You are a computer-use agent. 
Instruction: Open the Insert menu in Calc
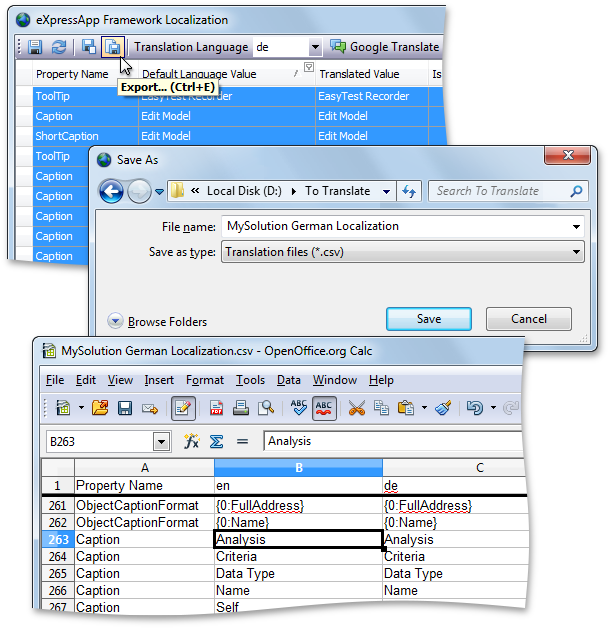coord(159,380)
